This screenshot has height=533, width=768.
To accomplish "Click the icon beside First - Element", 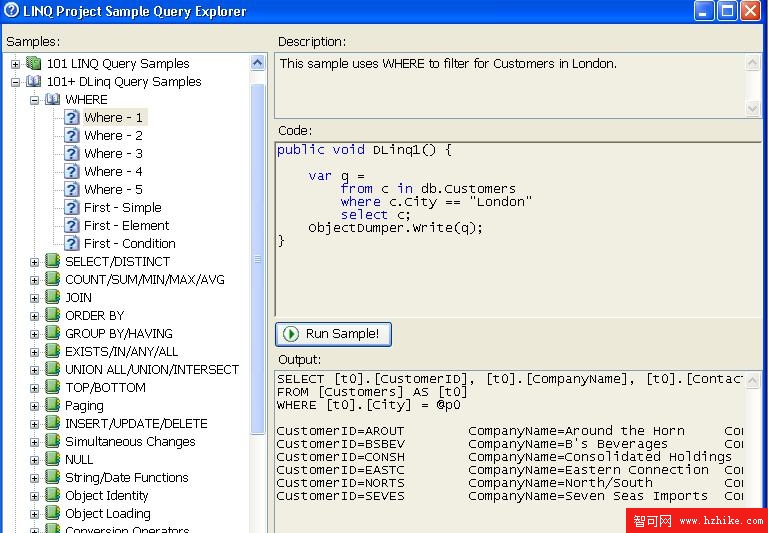I will [x=72, y=225].
